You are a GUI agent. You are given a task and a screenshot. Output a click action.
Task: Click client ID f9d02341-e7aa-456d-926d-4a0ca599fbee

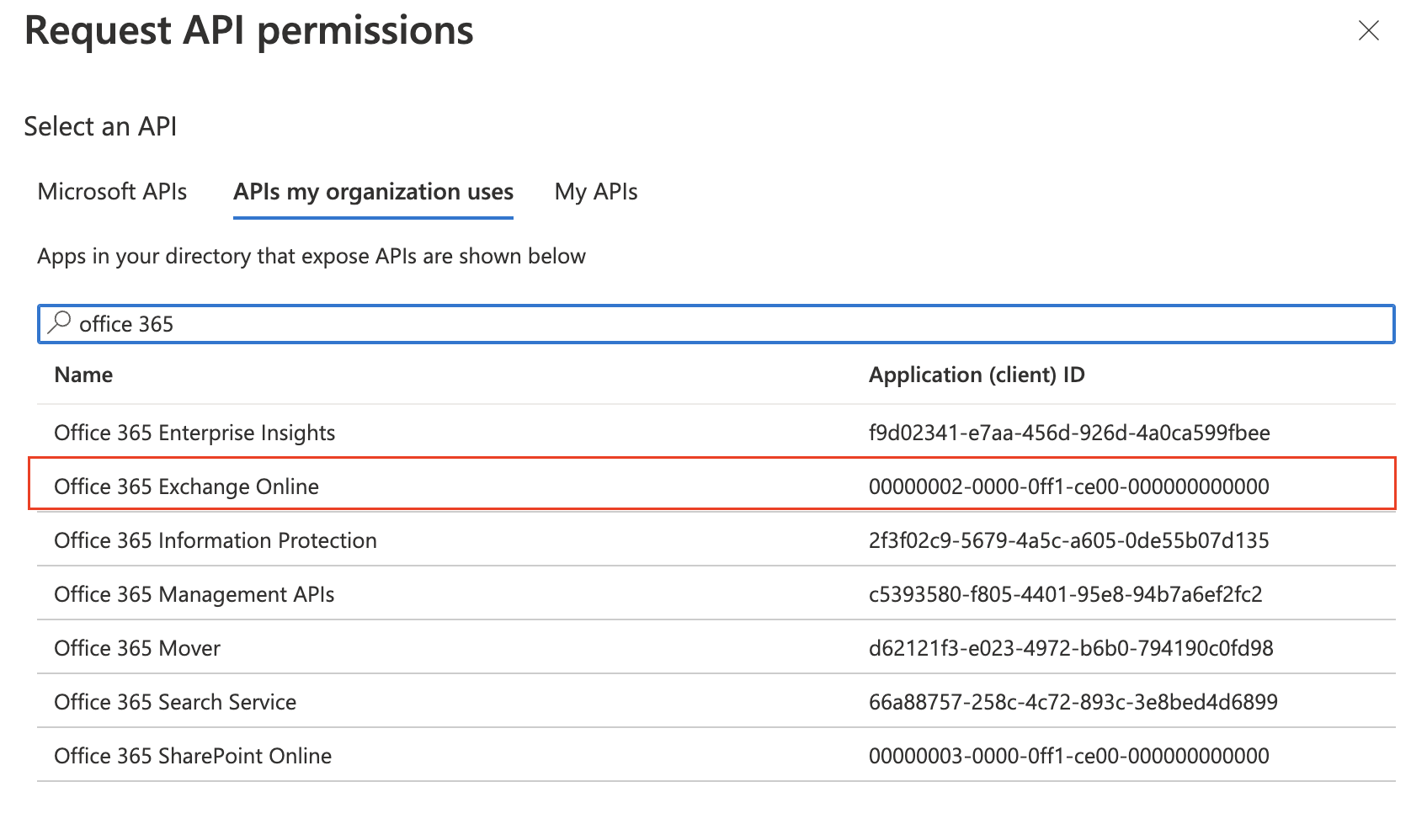pos(1069,433)
